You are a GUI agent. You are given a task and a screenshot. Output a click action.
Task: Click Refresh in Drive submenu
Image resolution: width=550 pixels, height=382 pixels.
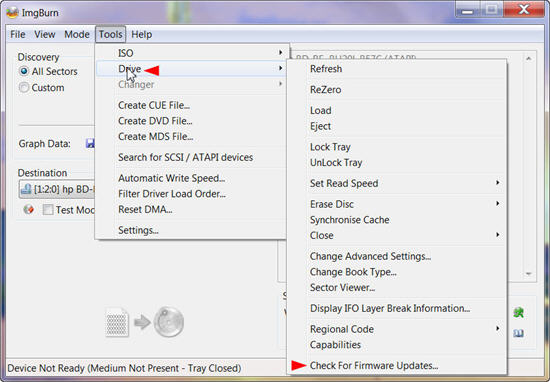pyautogui.click(x=397, y=69)
